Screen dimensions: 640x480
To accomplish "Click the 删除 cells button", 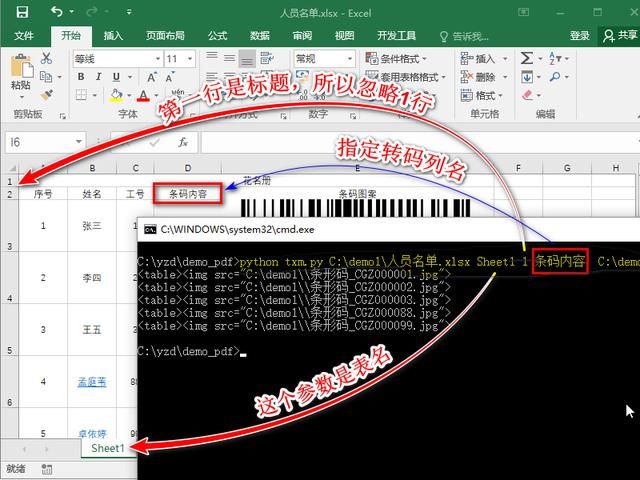I will 478,77.
